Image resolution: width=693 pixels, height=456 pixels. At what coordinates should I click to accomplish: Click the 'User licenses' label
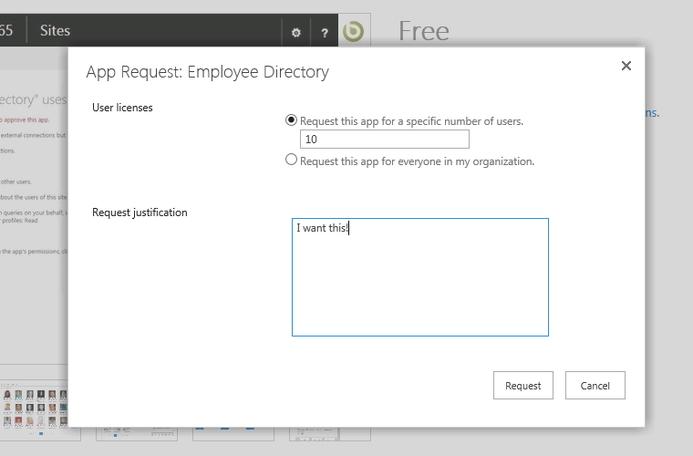pos(122,107)
